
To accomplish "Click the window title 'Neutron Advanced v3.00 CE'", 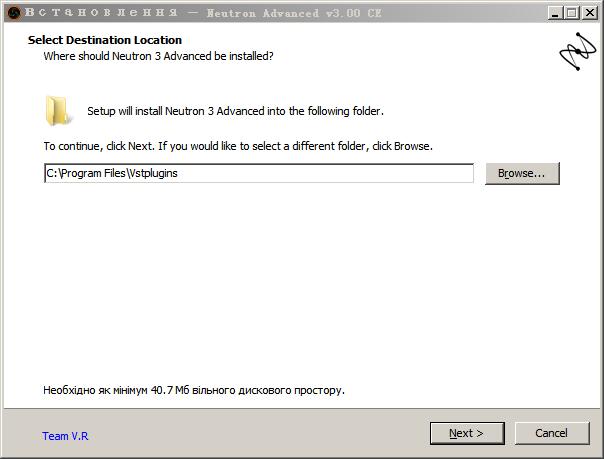I will click(x=294, y=13).
